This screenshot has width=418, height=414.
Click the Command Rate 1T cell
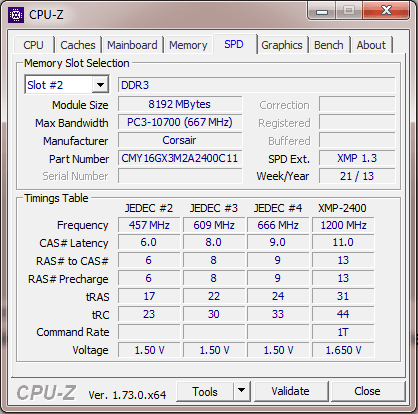click(343, 332)
